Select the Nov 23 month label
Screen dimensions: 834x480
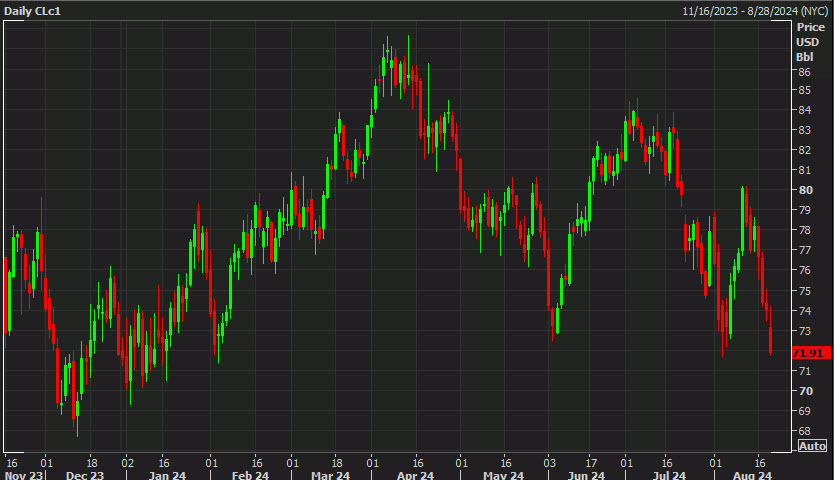click(x=24, y=475)
